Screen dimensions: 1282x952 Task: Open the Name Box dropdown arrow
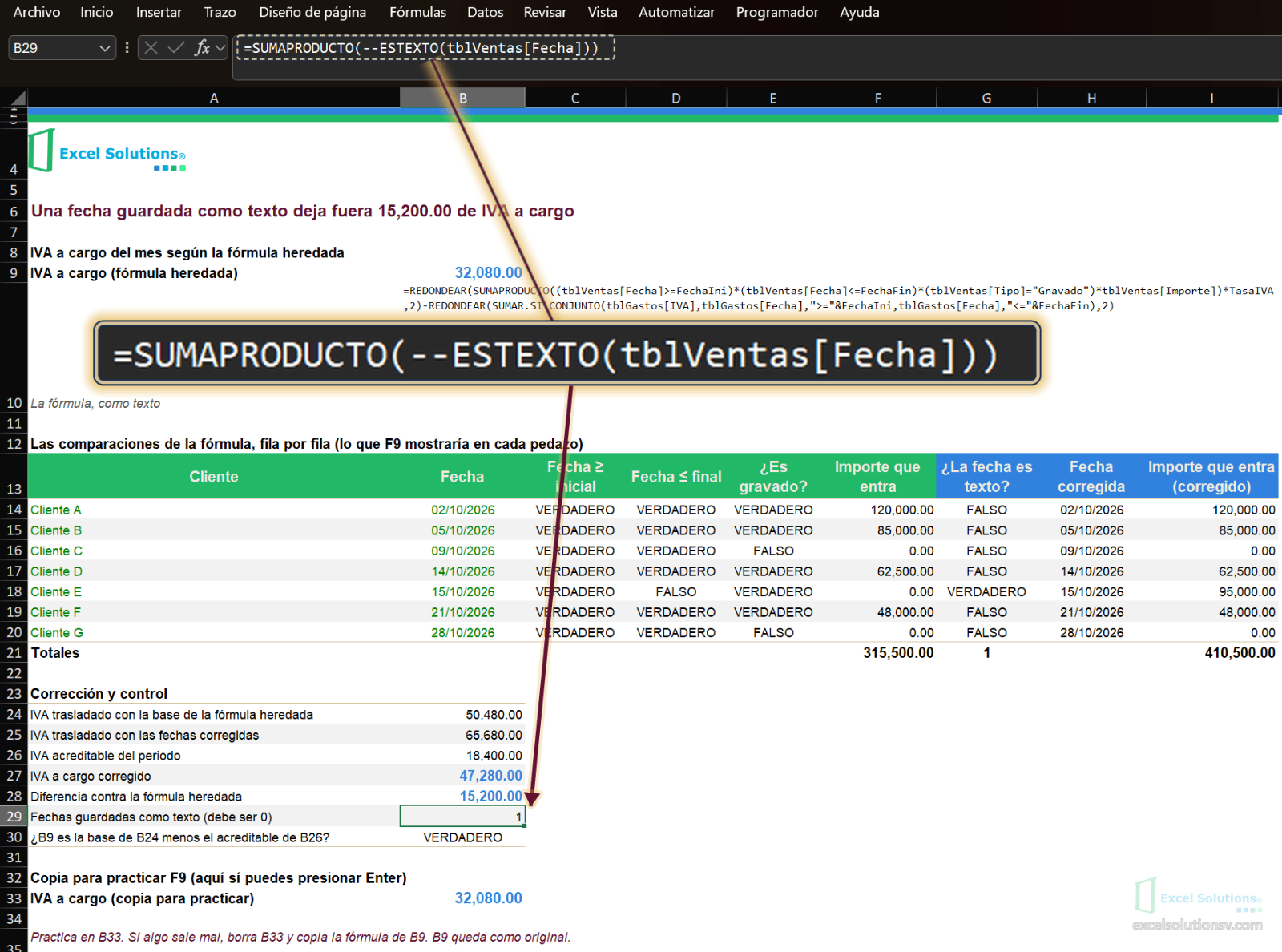coord(104,48)
